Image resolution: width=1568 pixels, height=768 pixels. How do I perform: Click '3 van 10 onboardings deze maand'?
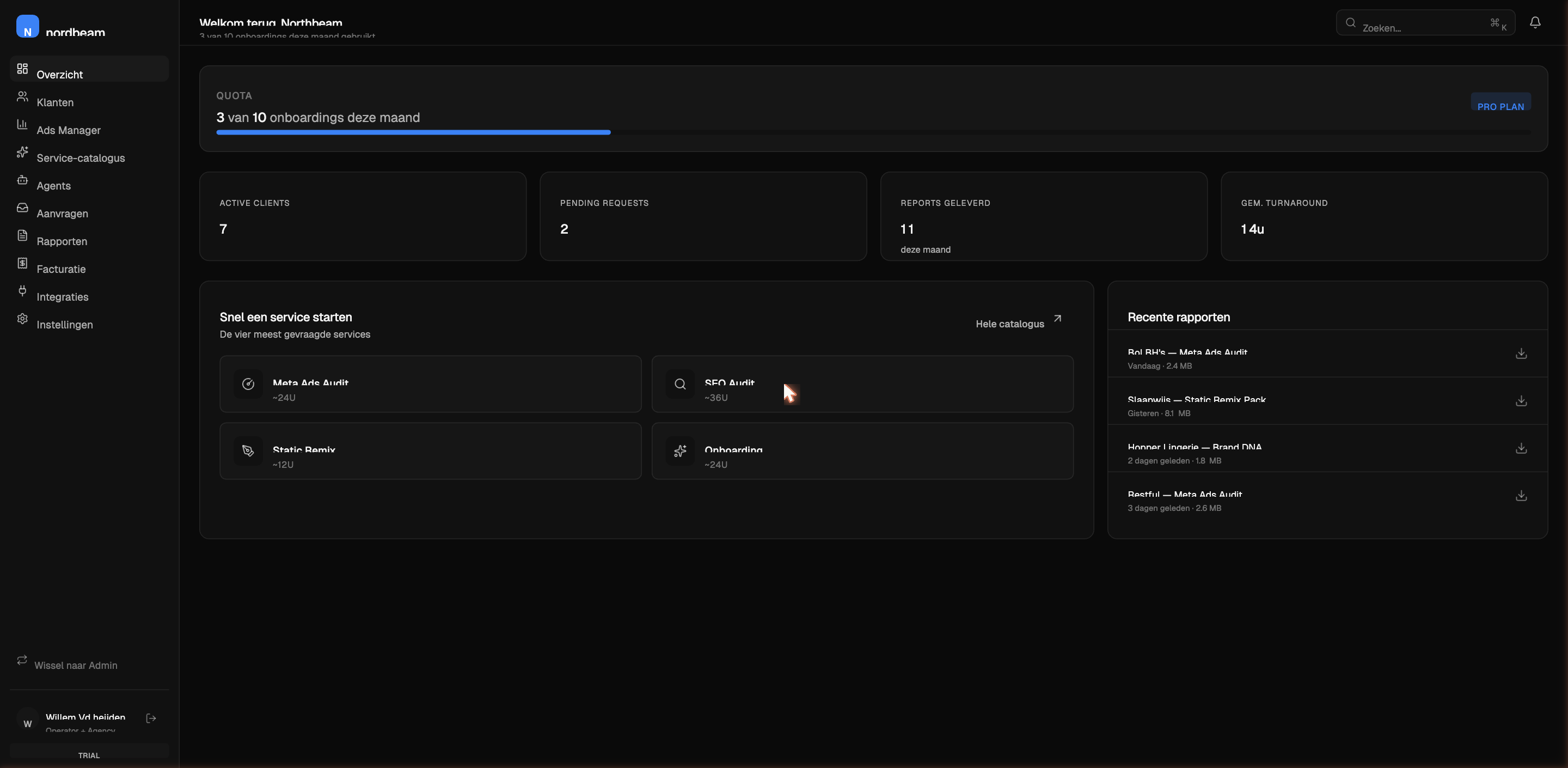[x=318, y=118]
